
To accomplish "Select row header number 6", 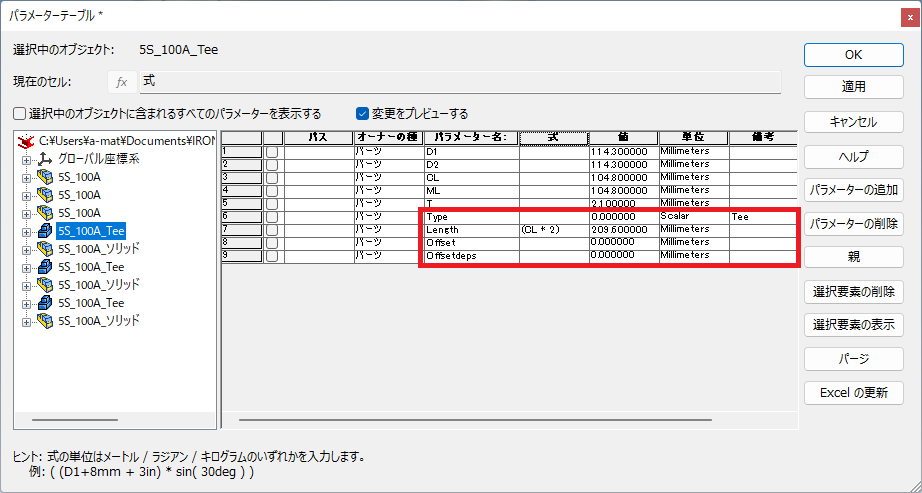I will pyautogui.click(x=241, y=216).
